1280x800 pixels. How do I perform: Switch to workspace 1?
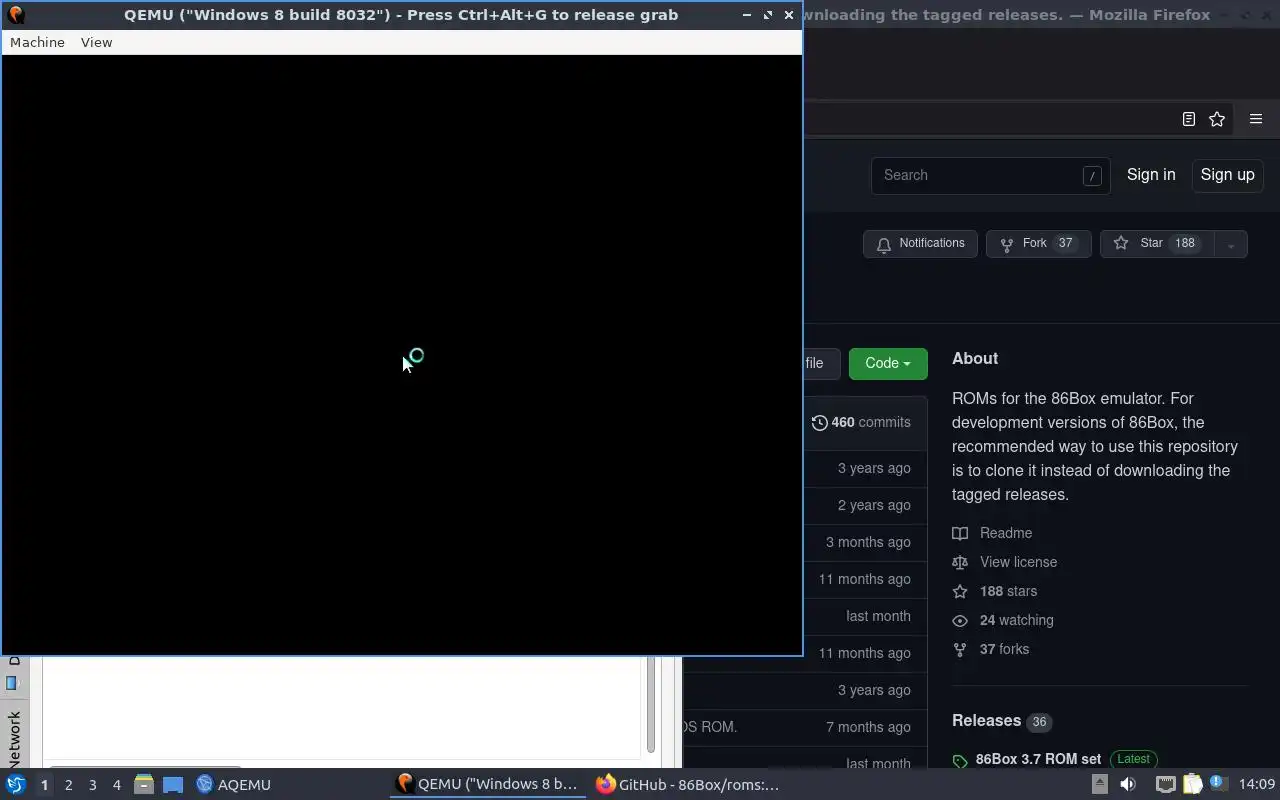click(44, 785)
